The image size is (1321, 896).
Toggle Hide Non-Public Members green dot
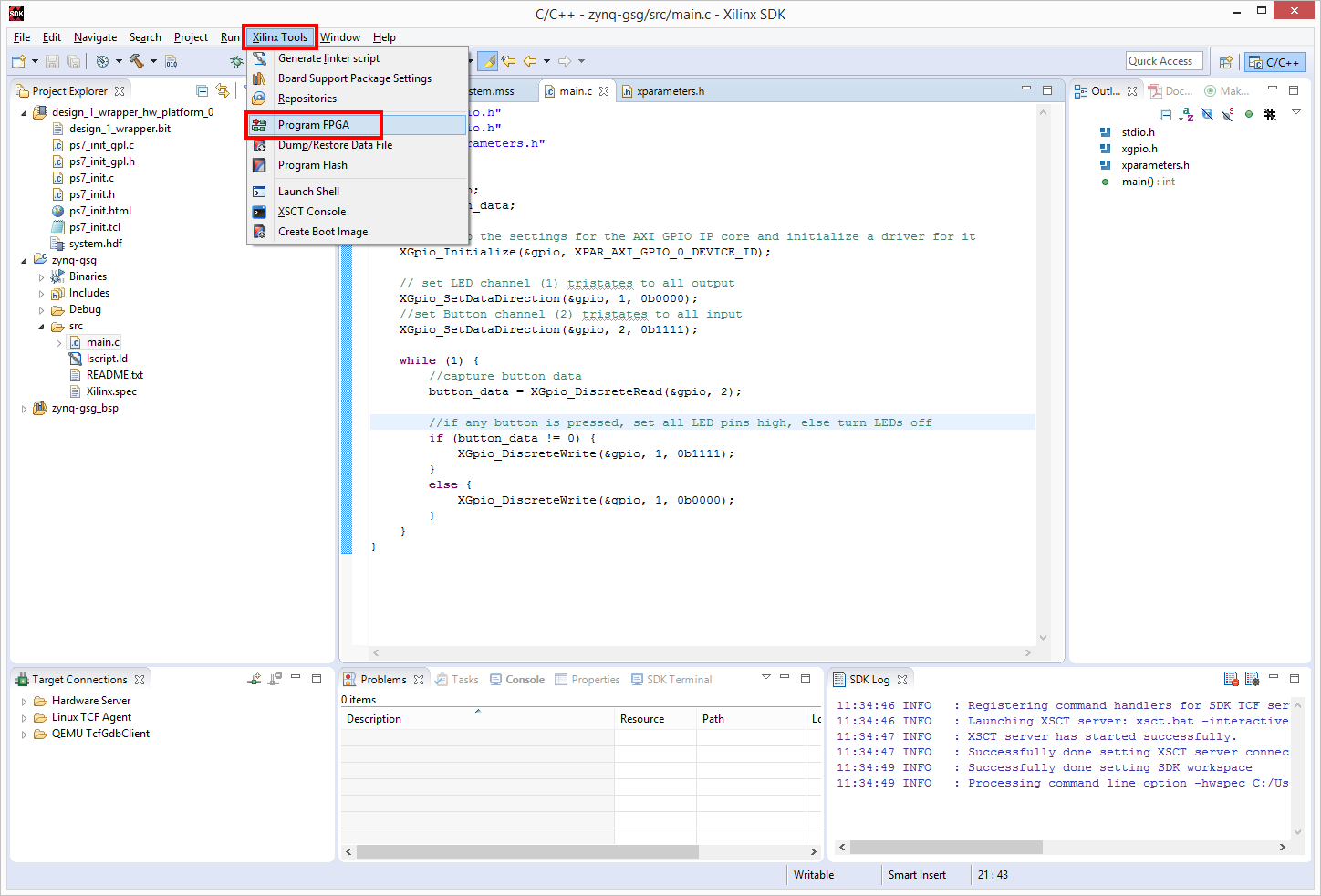click(1249, 114)
